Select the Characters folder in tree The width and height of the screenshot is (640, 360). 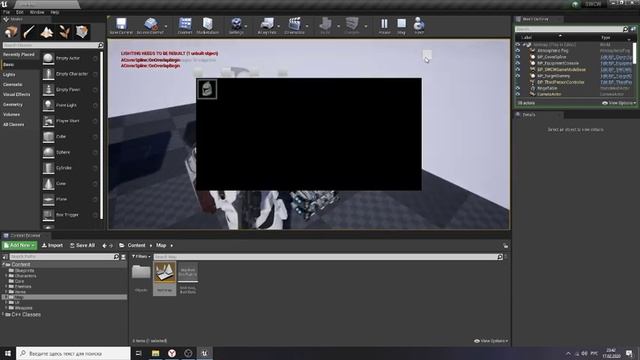pyautogui.click(x=25, y=276)
